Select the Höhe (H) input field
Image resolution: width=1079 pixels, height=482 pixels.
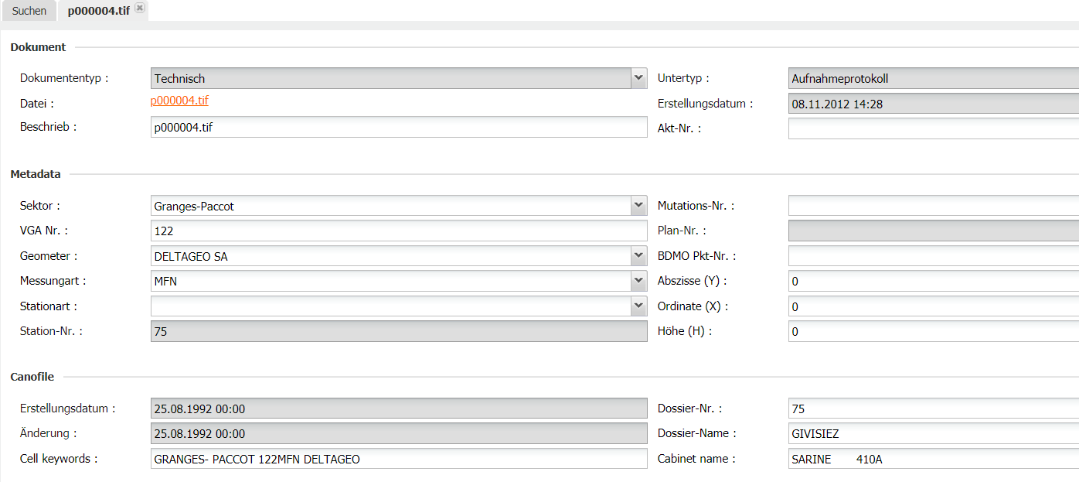(933, 331)
